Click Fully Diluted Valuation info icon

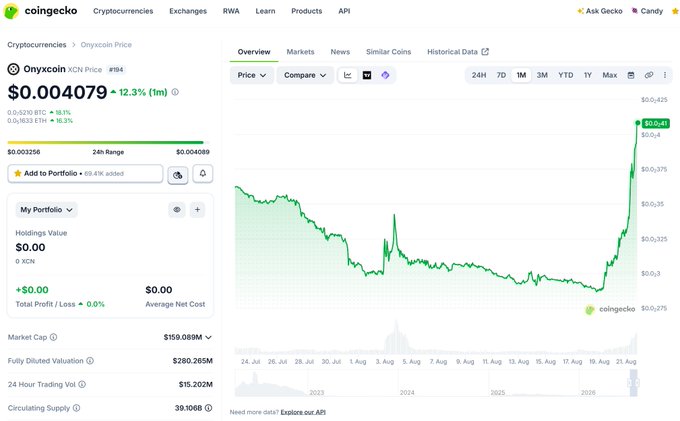point(90,361)
